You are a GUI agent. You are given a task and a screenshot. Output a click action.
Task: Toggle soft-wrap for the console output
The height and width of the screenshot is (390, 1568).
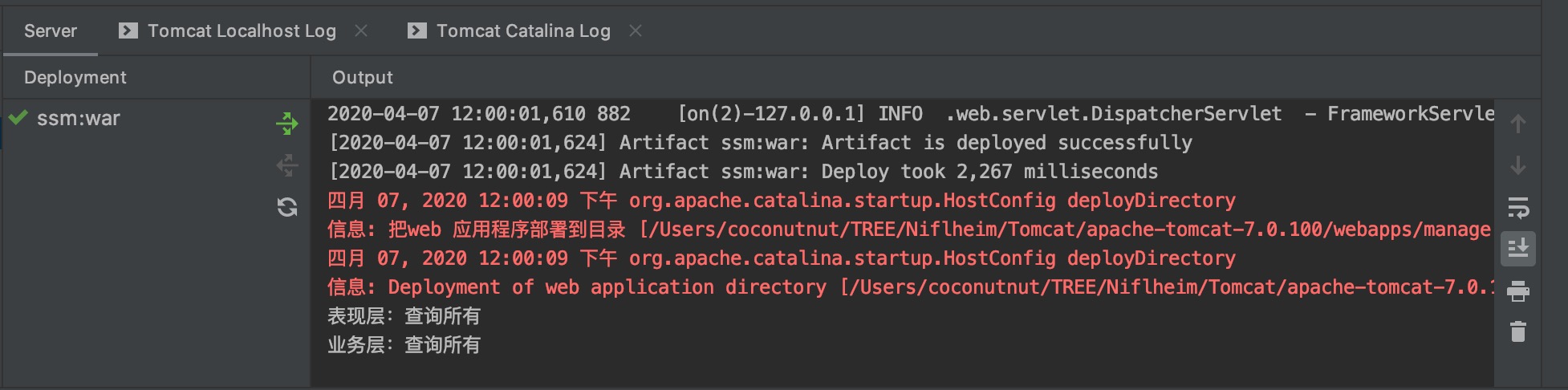(1517, 208)
